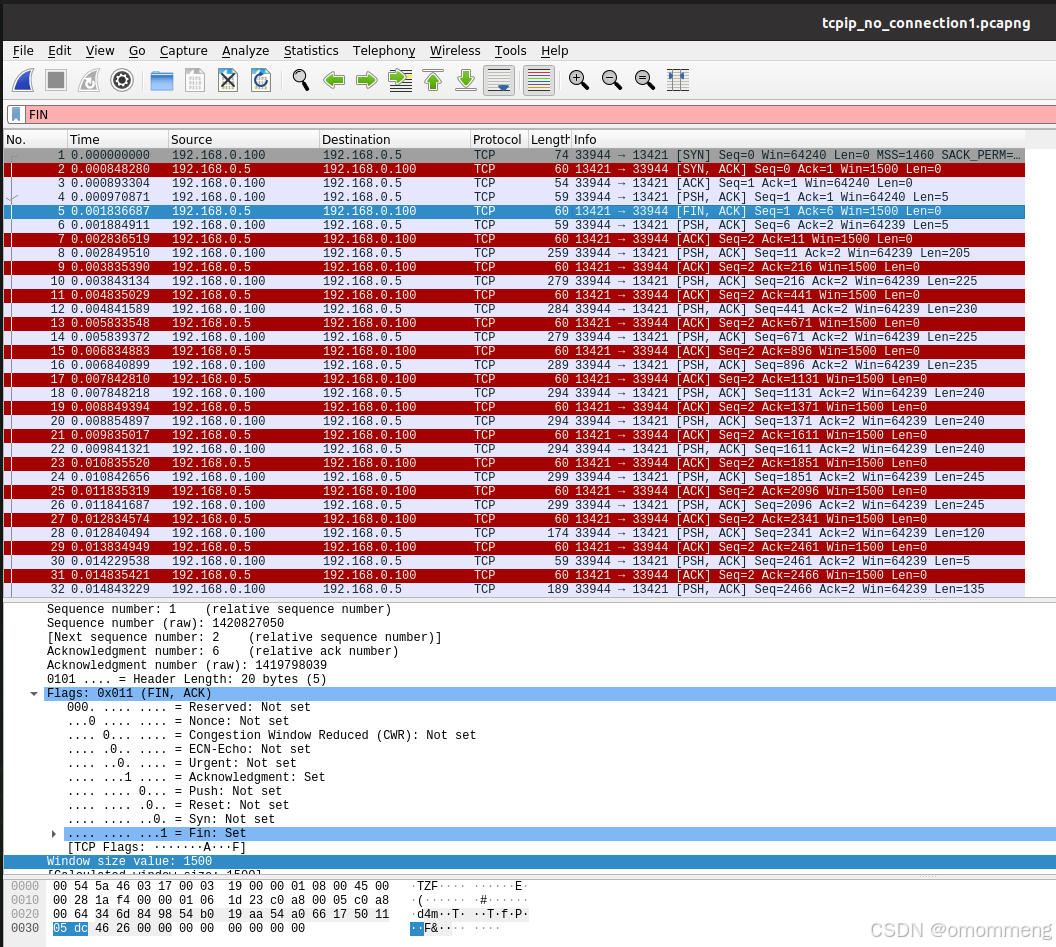Select packet 1 SYN row

point(515,155)
